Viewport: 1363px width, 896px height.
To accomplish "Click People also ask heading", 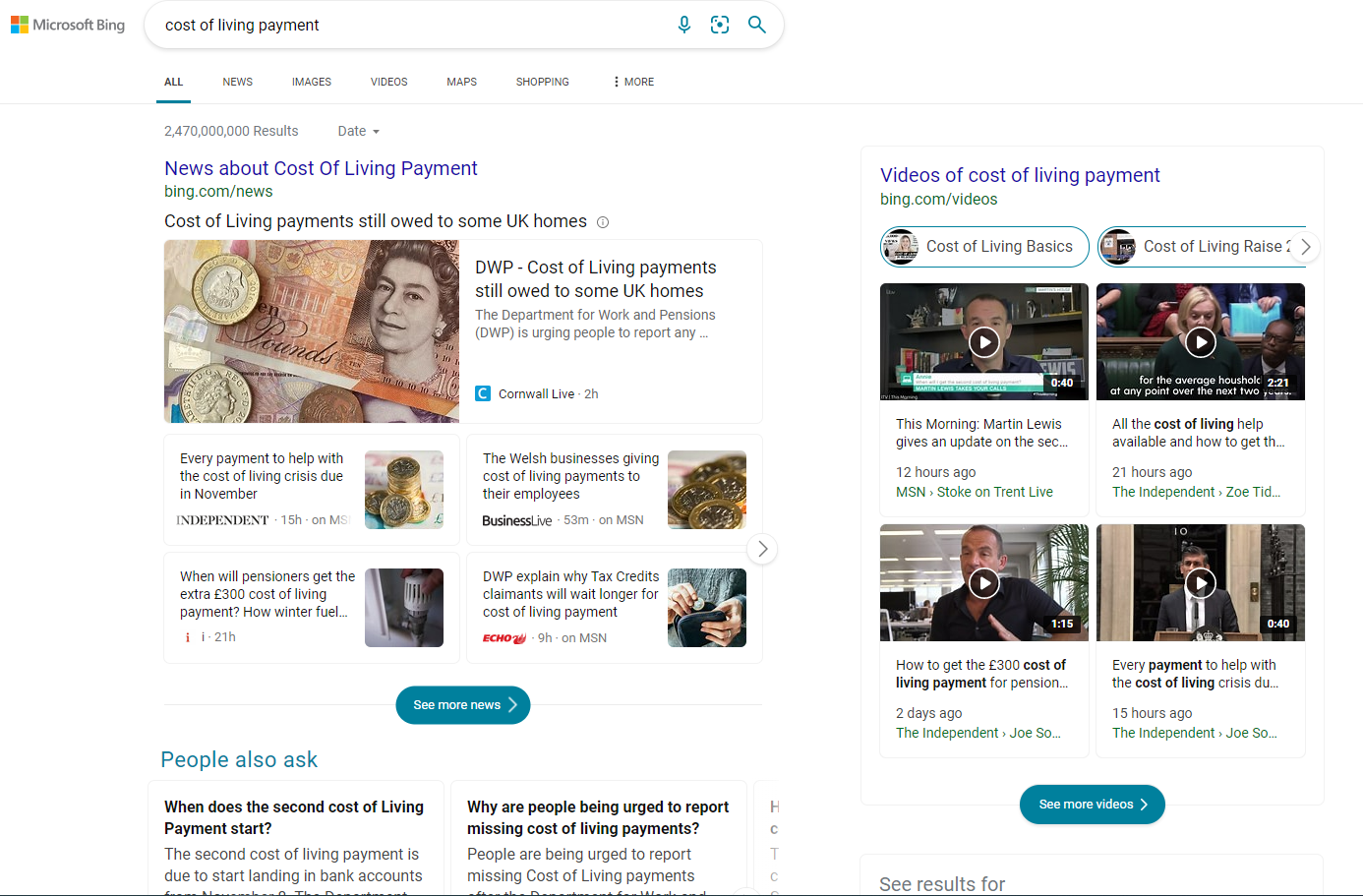I will tap(239, 759).
